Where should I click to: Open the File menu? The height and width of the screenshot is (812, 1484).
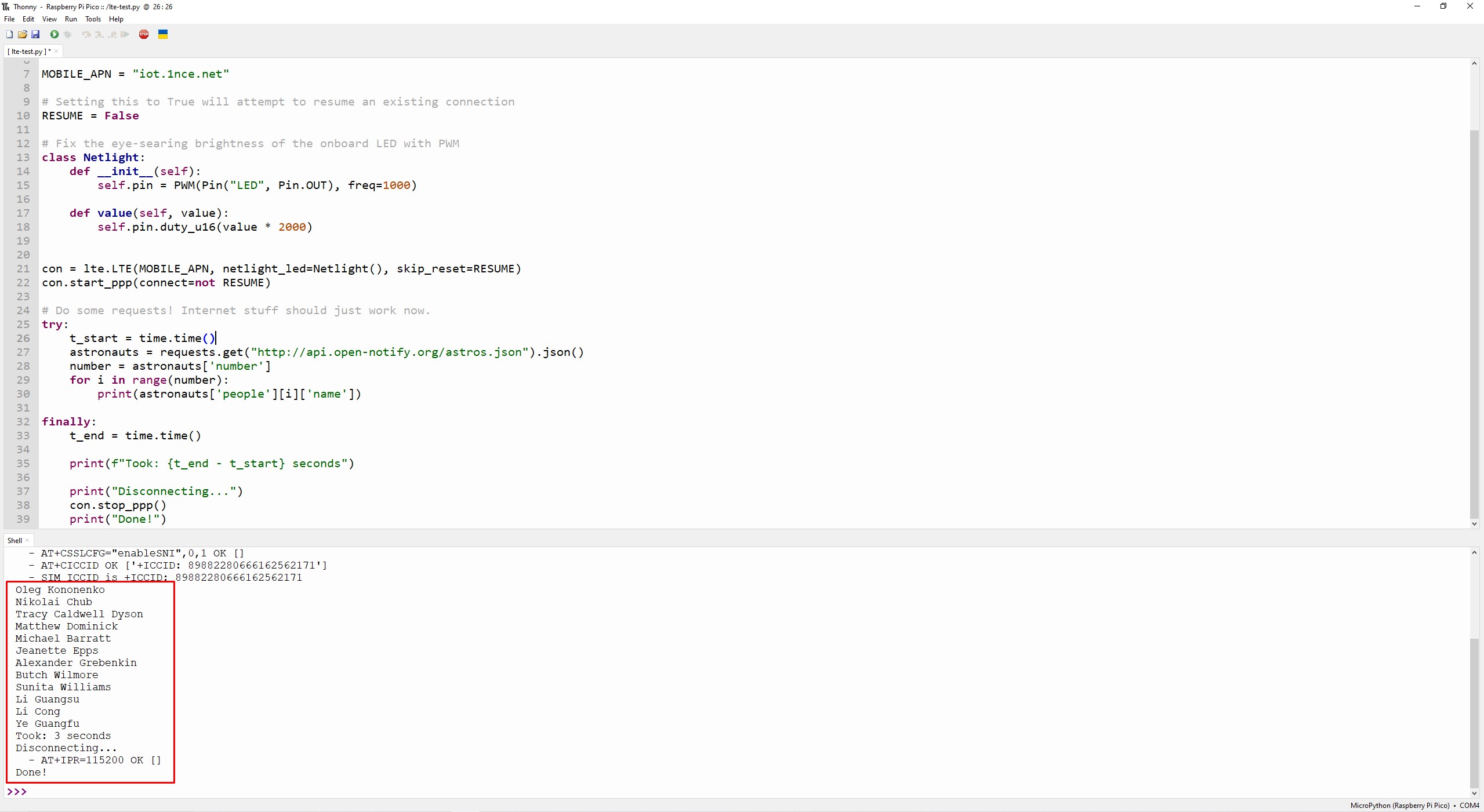point(9,19)
